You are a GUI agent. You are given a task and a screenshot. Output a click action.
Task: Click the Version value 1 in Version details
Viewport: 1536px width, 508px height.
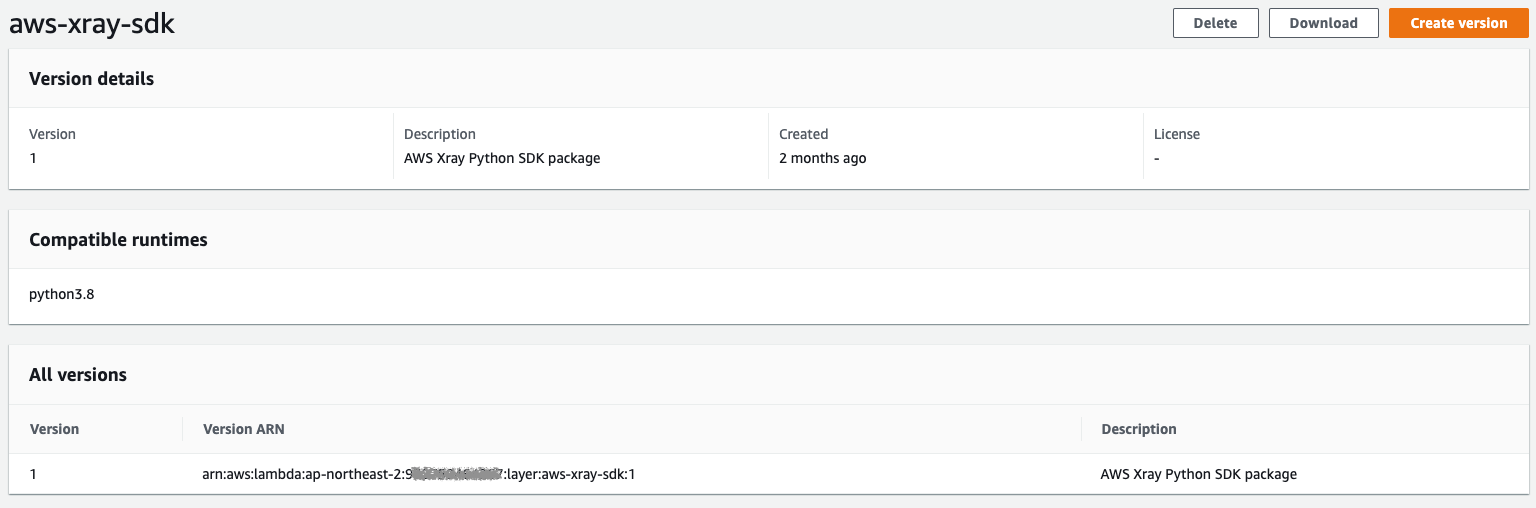coord(33,158)
